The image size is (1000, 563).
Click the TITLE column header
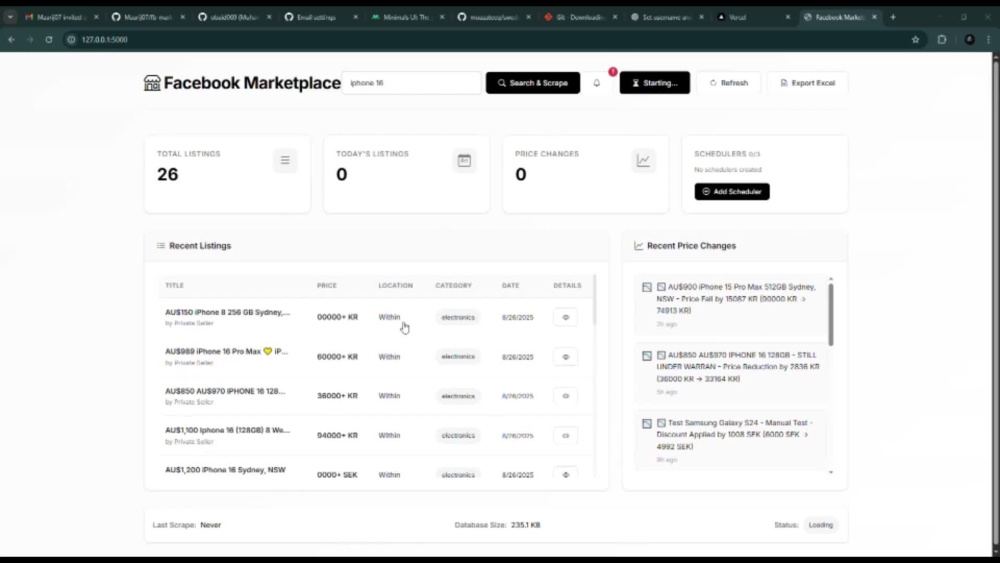[174, 286]
